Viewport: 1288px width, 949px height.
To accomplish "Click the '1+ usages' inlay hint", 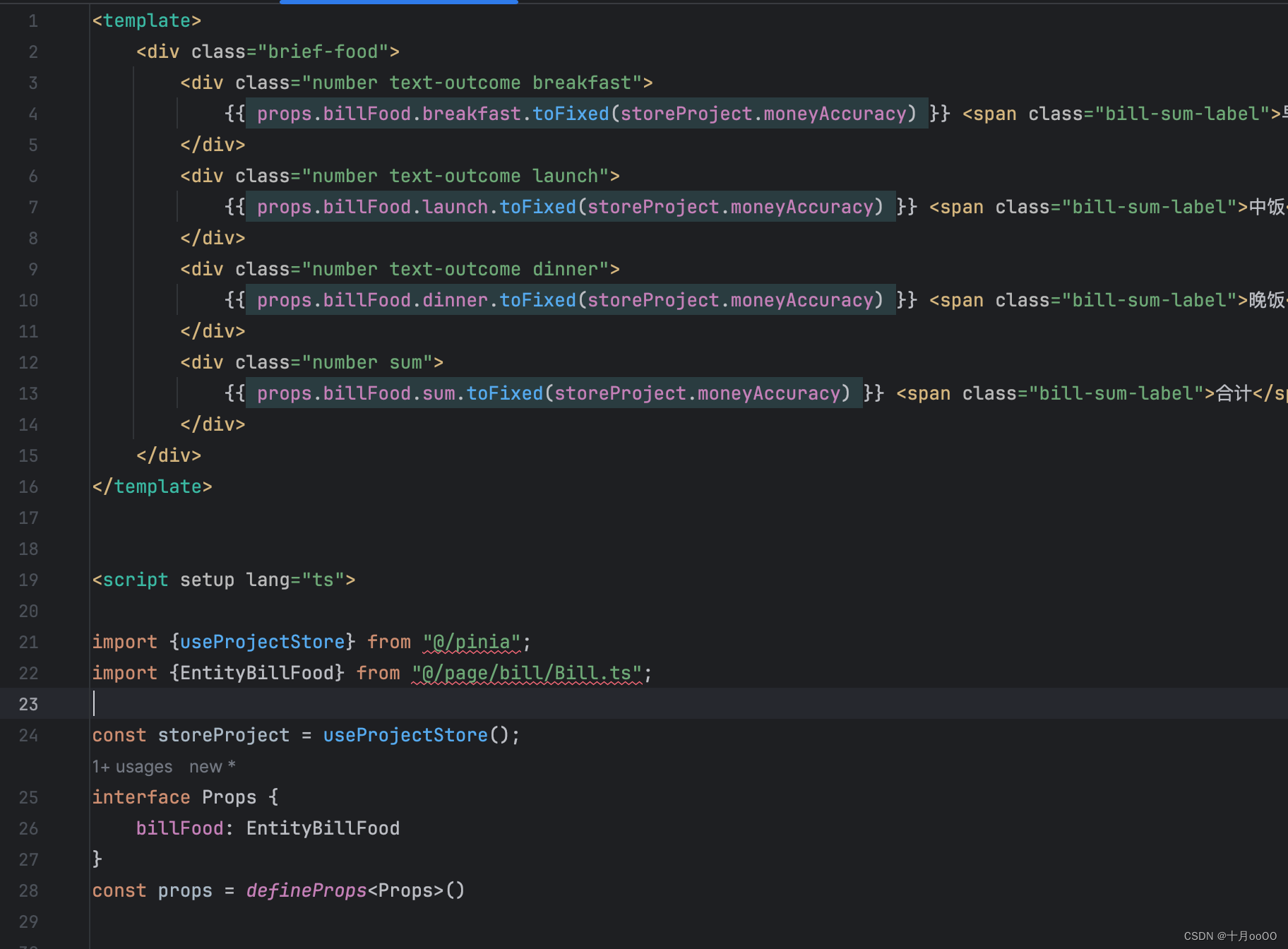I will click(133, 767).
